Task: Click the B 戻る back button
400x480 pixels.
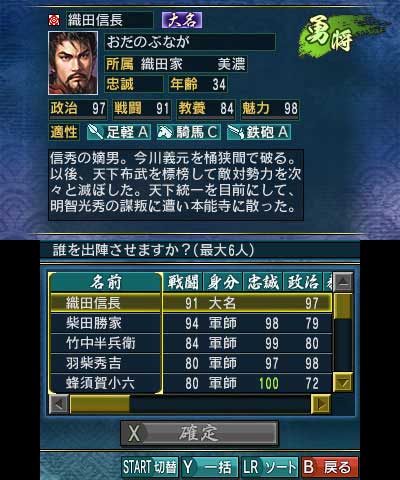Action: point(330,467)
